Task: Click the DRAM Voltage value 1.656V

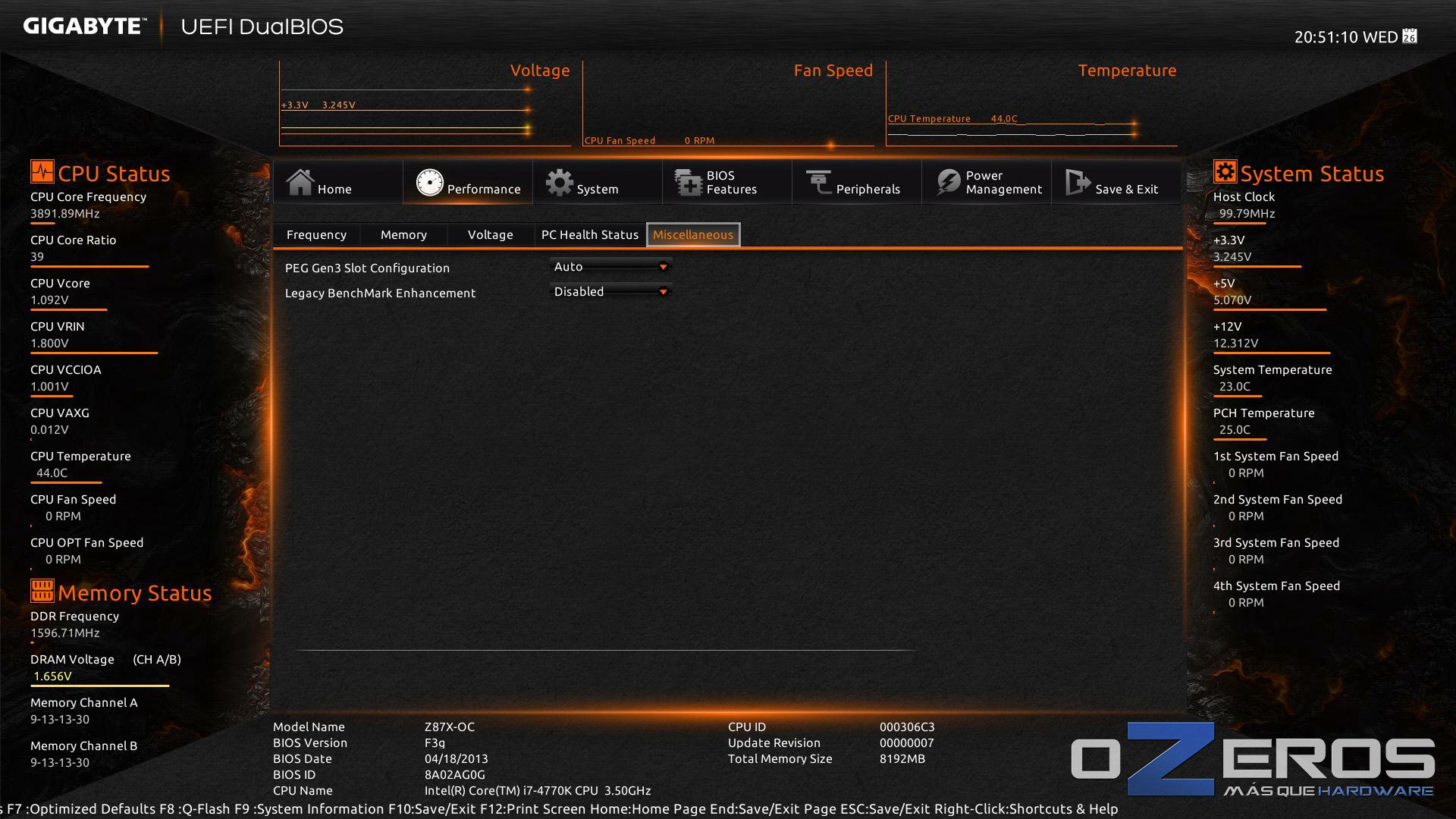Action: pos(52,676)
